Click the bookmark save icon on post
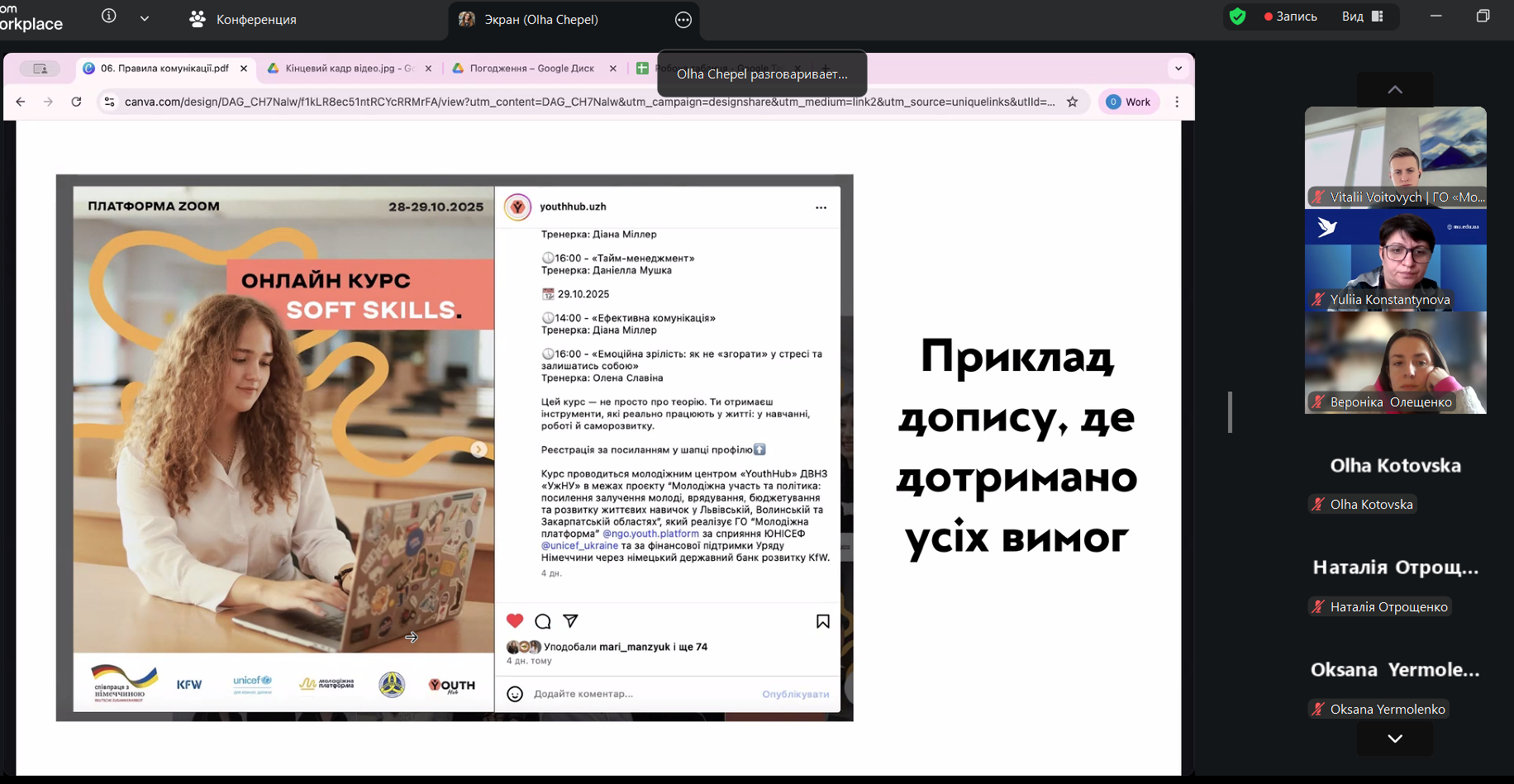The height and width of the screenshot is (784, 1514). (x=822, y=621)
